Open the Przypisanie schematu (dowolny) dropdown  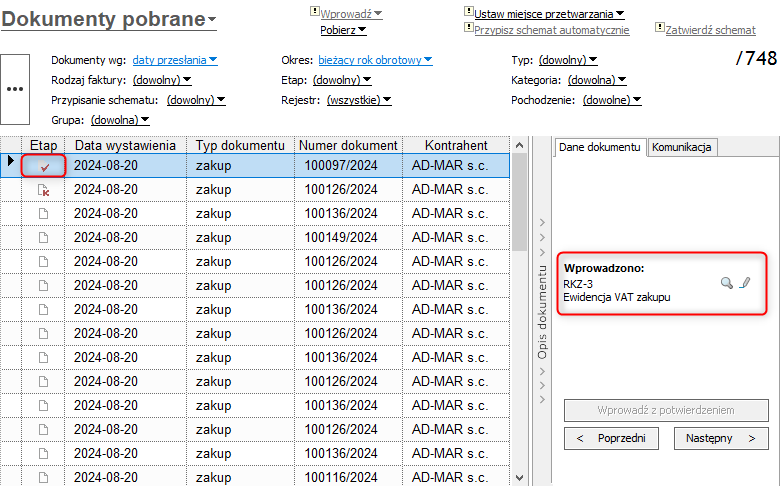pyautogui.click(x=196, y=100)
